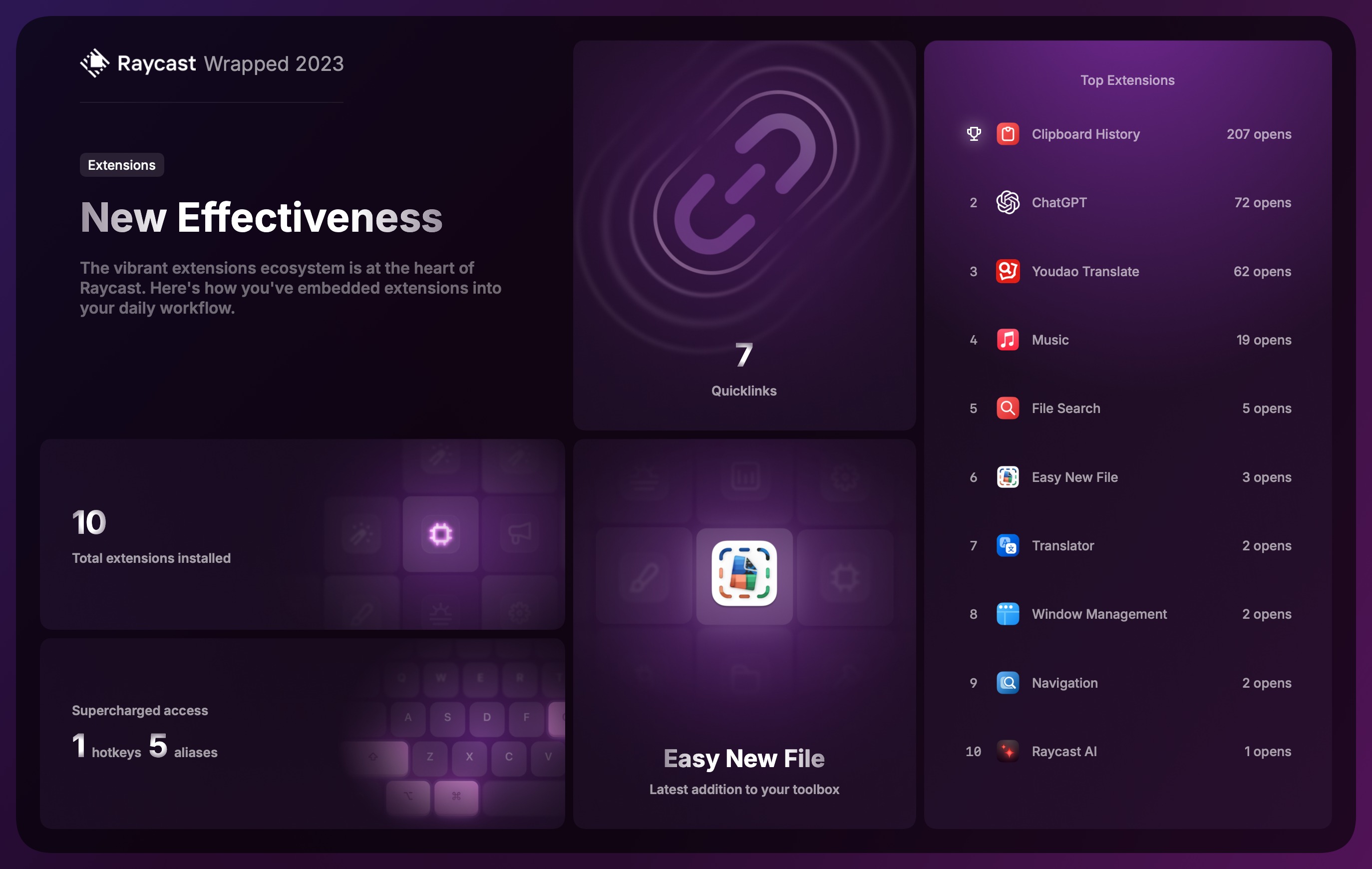
Task: Click the "62 opens" count
Action: point(1262,271)
